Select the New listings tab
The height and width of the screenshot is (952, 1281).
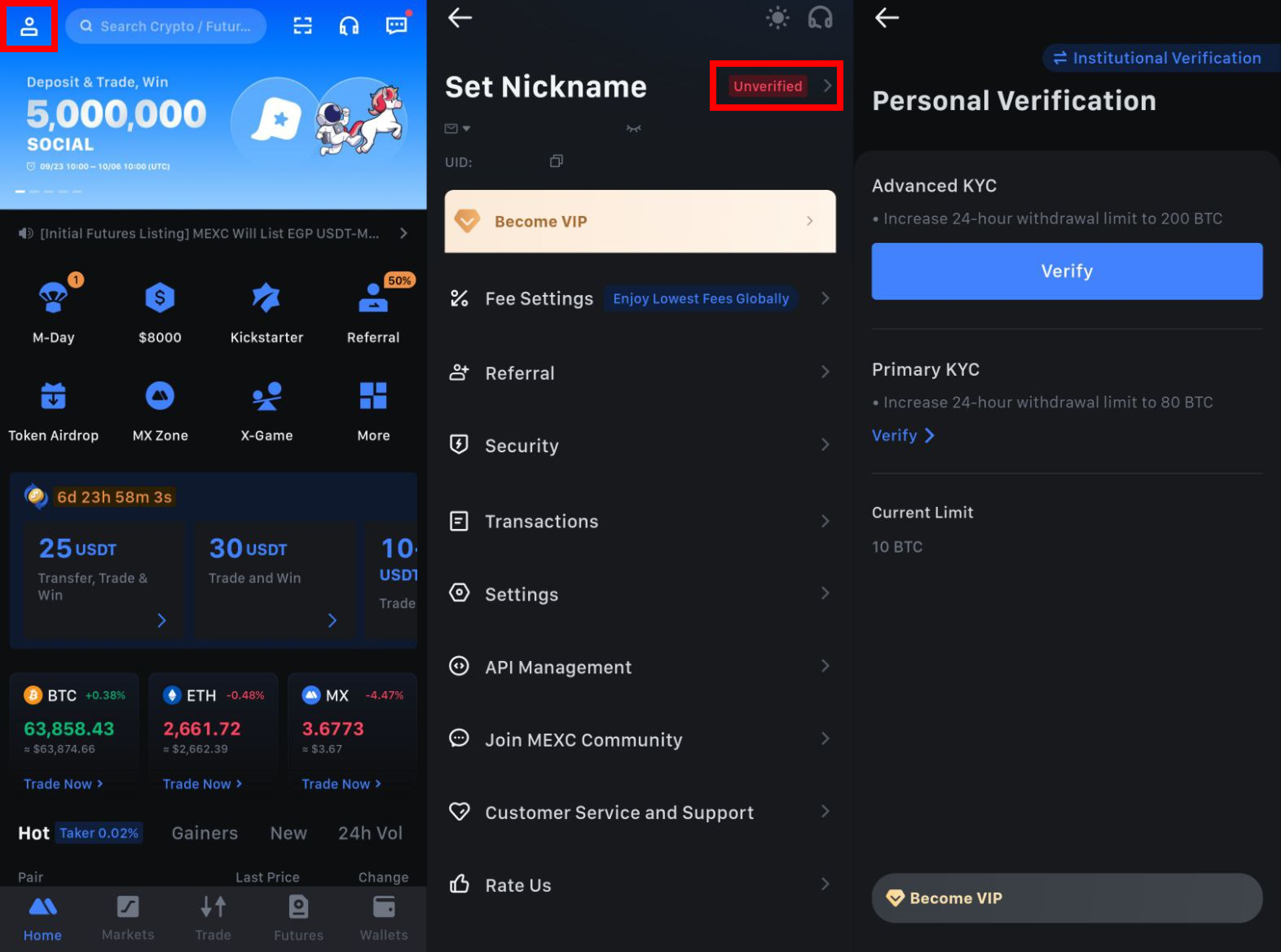coord(288,833)
